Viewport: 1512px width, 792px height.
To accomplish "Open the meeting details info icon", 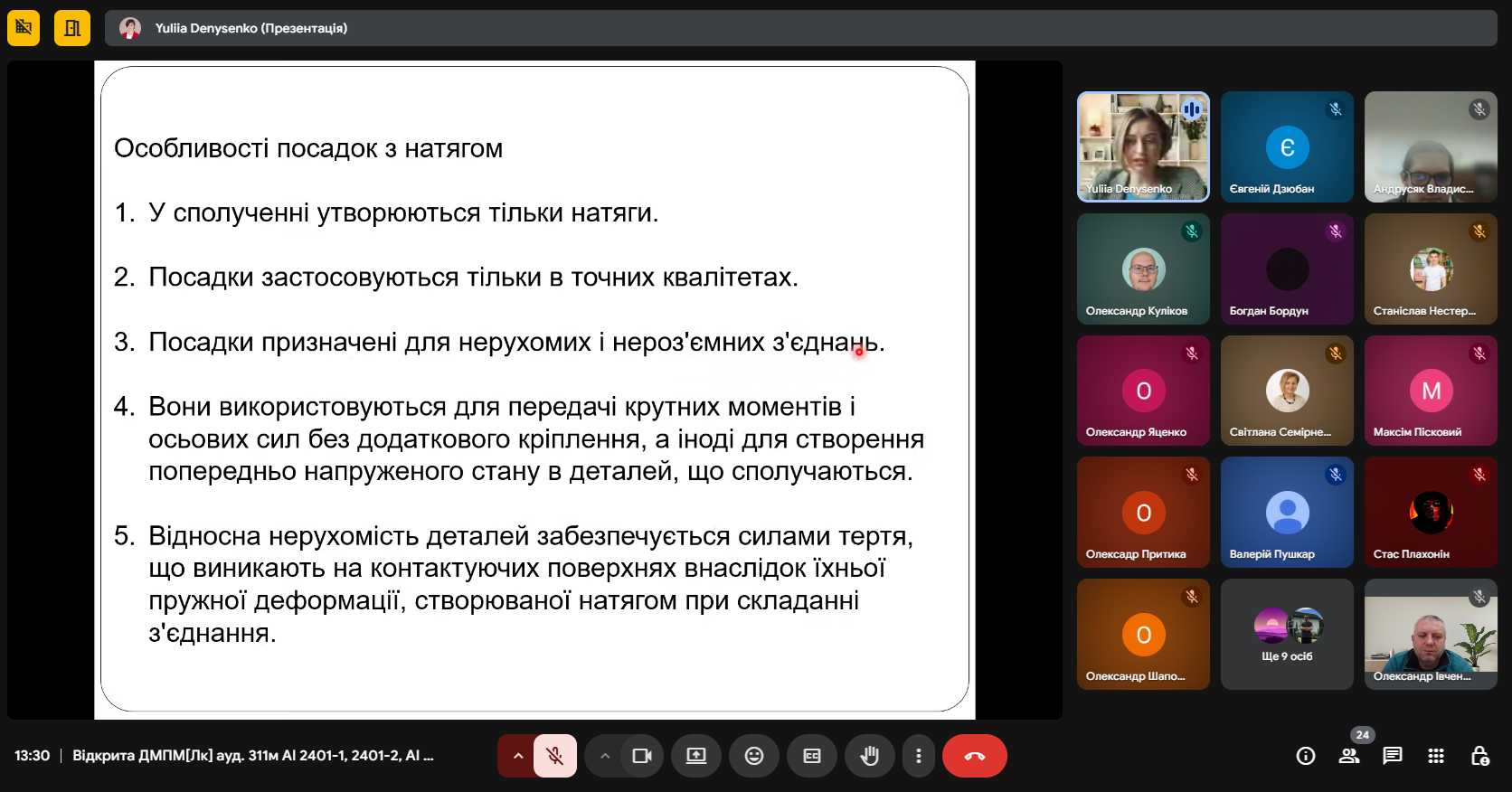I will pyautogui.click(x=1305, y=756).
